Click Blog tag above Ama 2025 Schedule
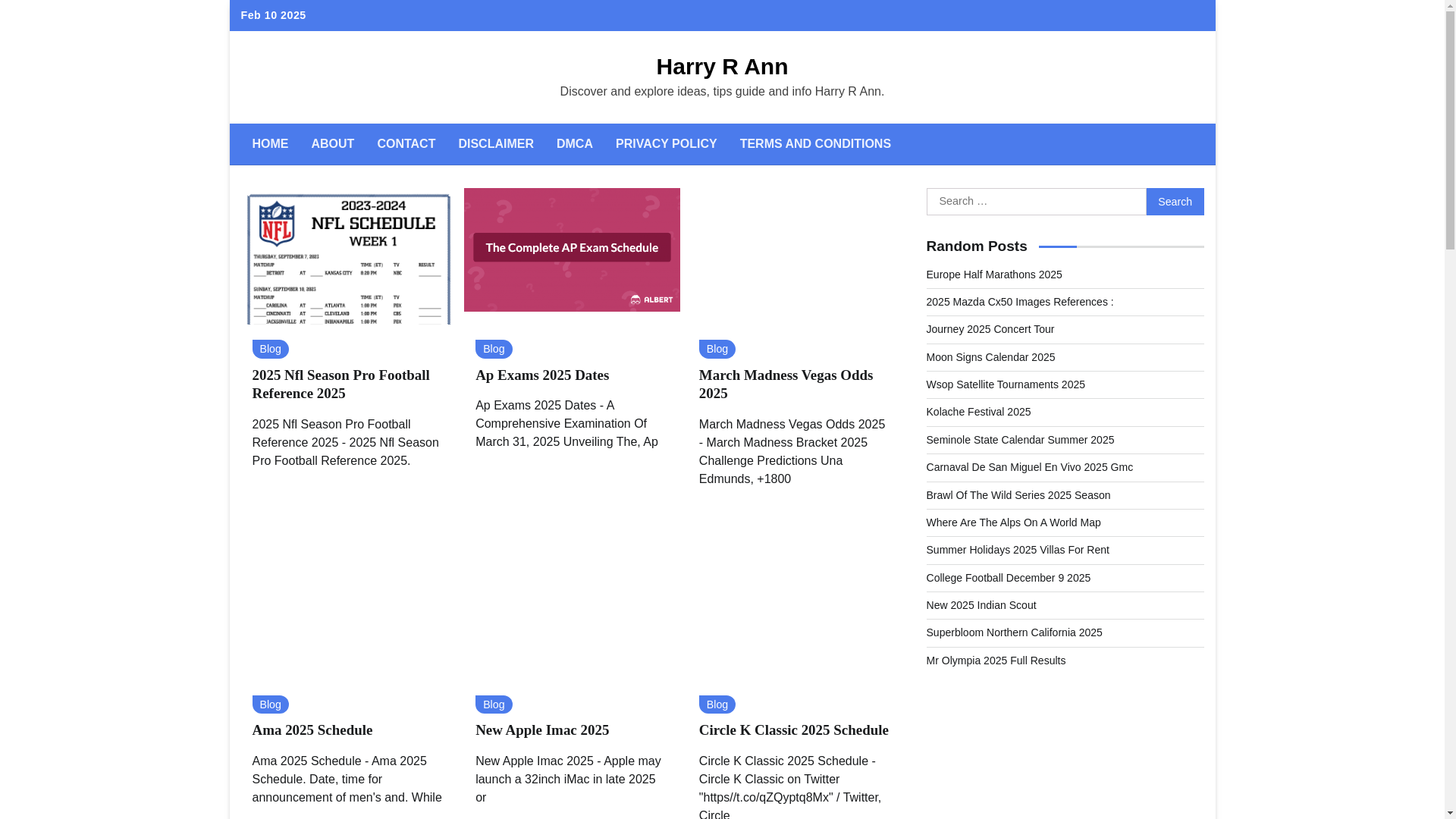 (x=270, y=704)
